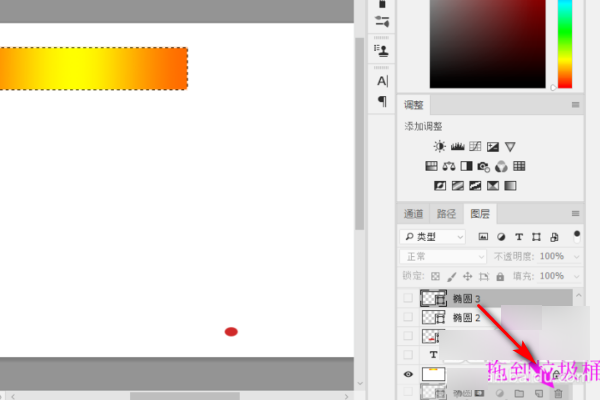Filter layers by shape layers
The width and height of the screenshot is (600, 400).
click(536, 237)
